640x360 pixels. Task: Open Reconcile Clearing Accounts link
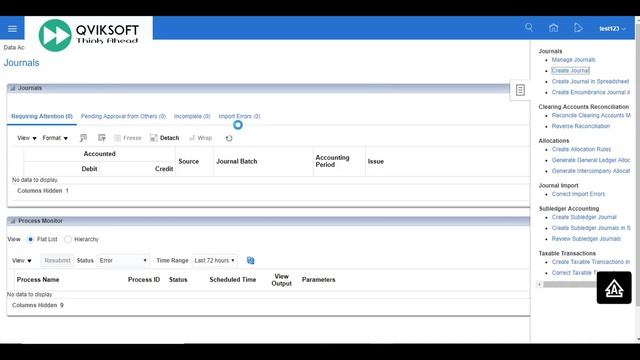[x=591, y=116]
